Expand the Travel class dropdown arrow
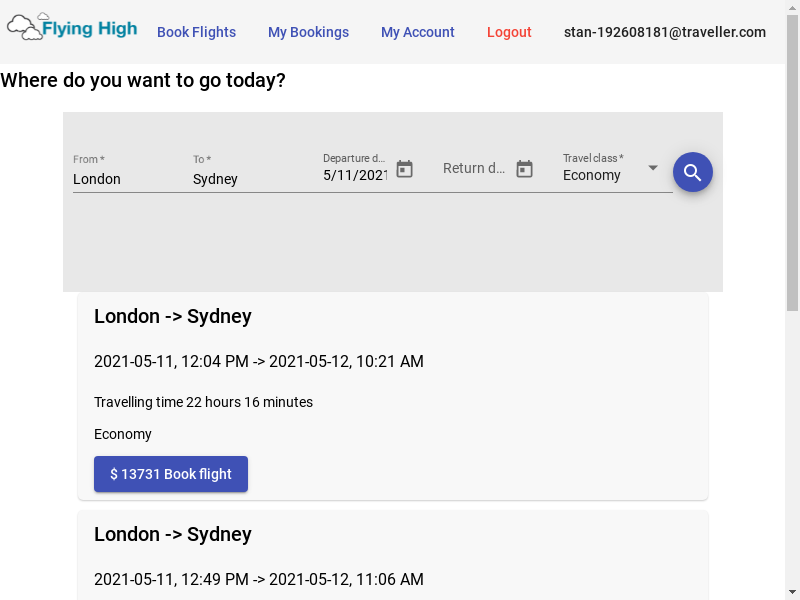Viewport: 800px width, 600px height. coord(653,168)
